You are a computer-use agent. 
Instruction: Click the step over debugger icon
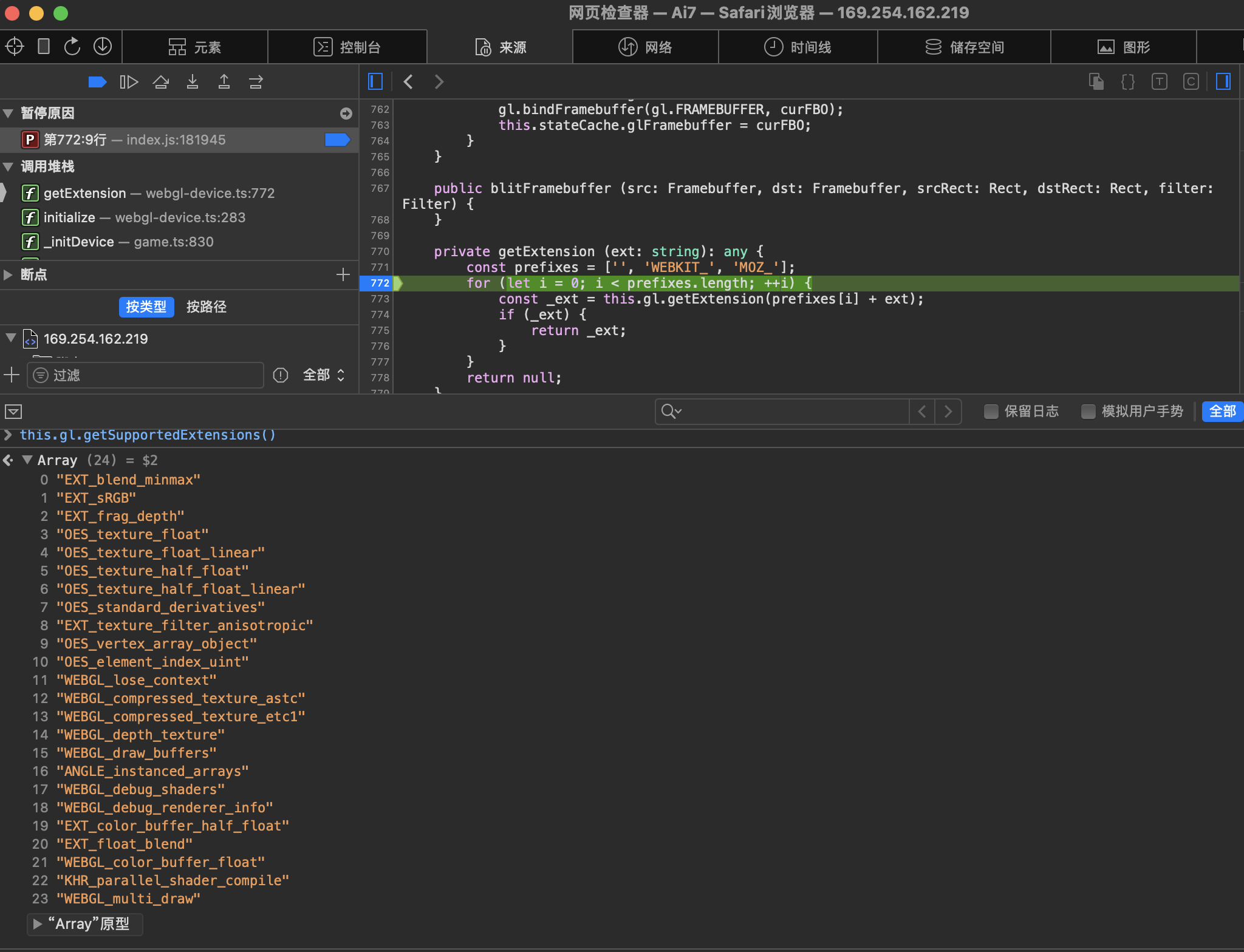(161, 82)
